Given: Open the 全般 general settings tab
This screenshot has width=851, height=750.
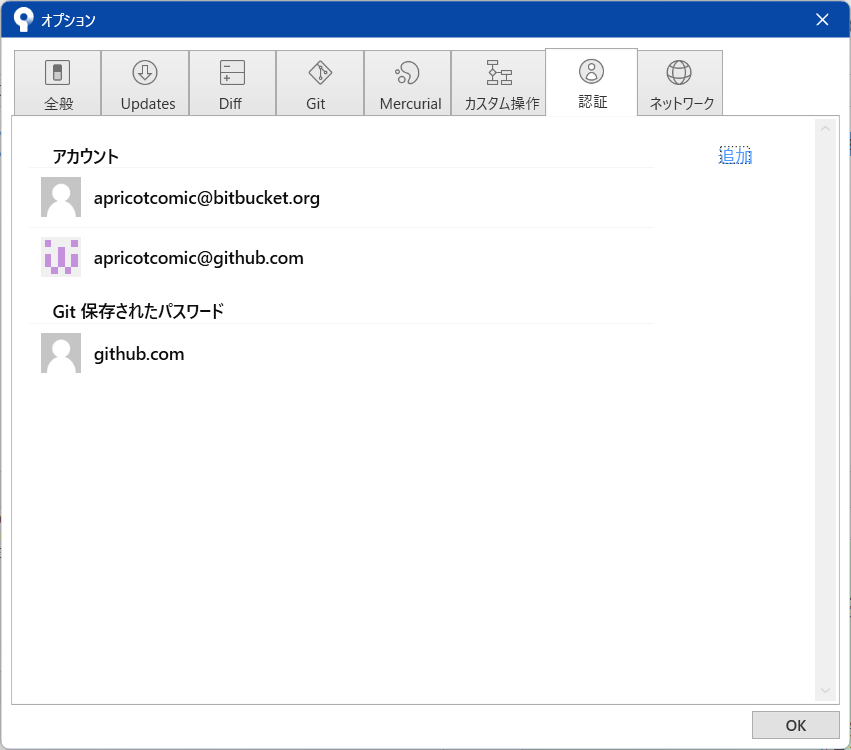Looking at the screenshot, I should point(58,83).
